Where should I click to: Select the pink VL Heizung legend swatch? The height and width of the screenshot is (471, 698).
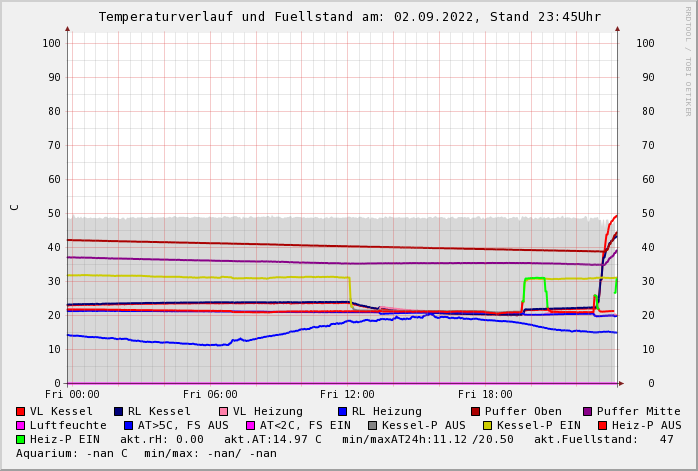tap(223, 411)
